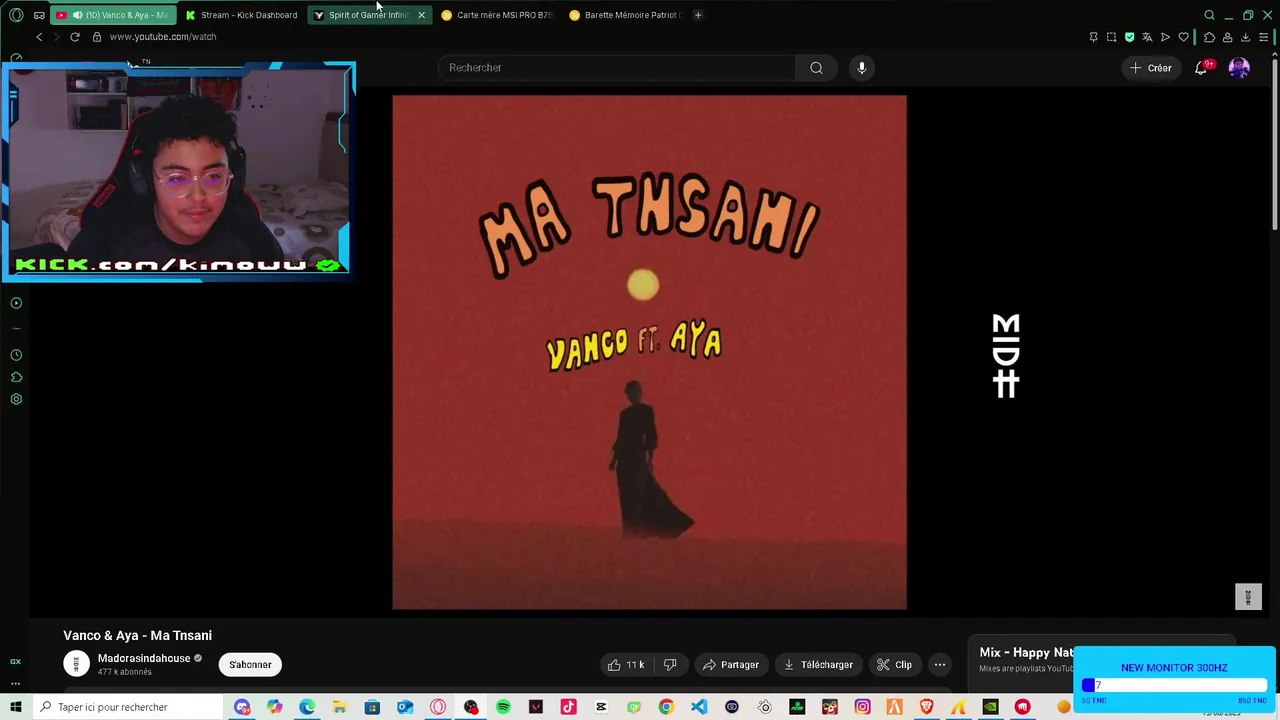Open Outlook from the taskbar
This screenshot has width=1280, height=720.
pyautogui.click(x=405, y=707)
